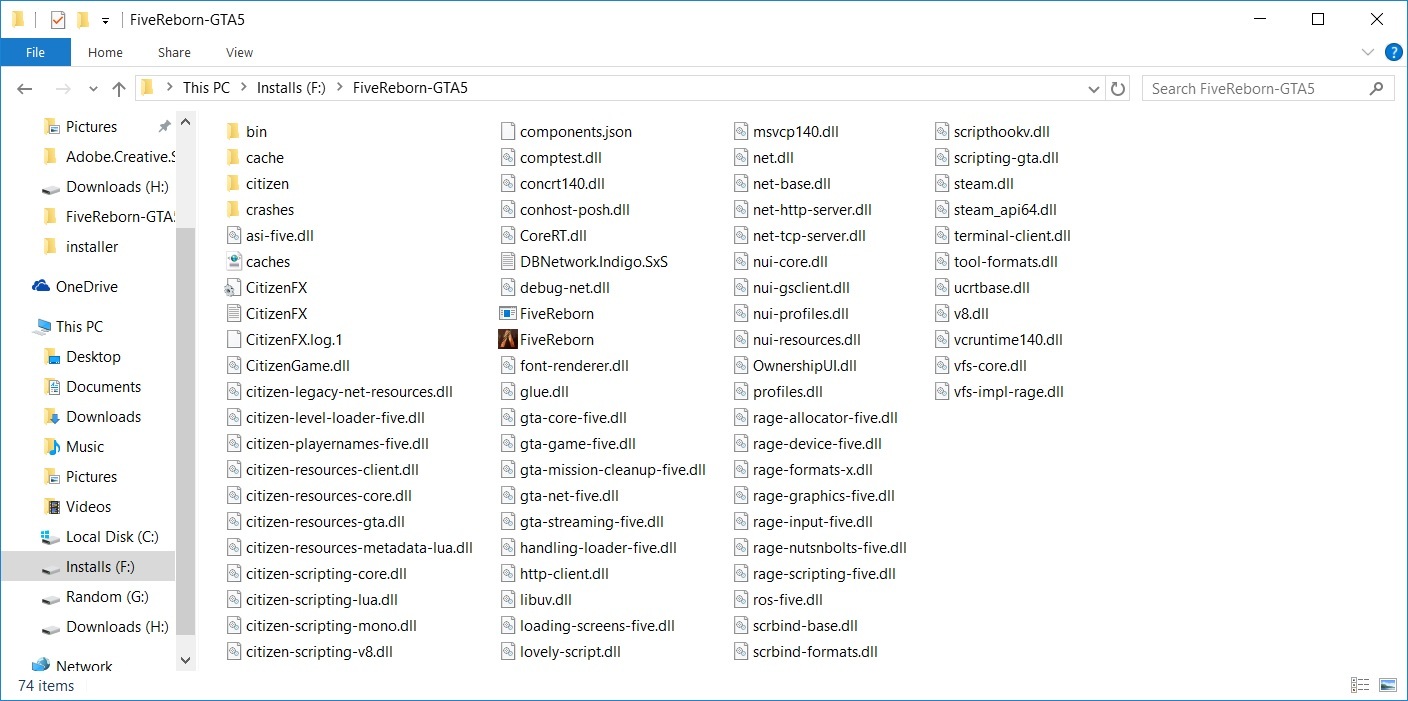The height and width of the screenshot is (701, 1408).
Task: Select the terminal-client.dll file name
Action: pos(1012,236)
